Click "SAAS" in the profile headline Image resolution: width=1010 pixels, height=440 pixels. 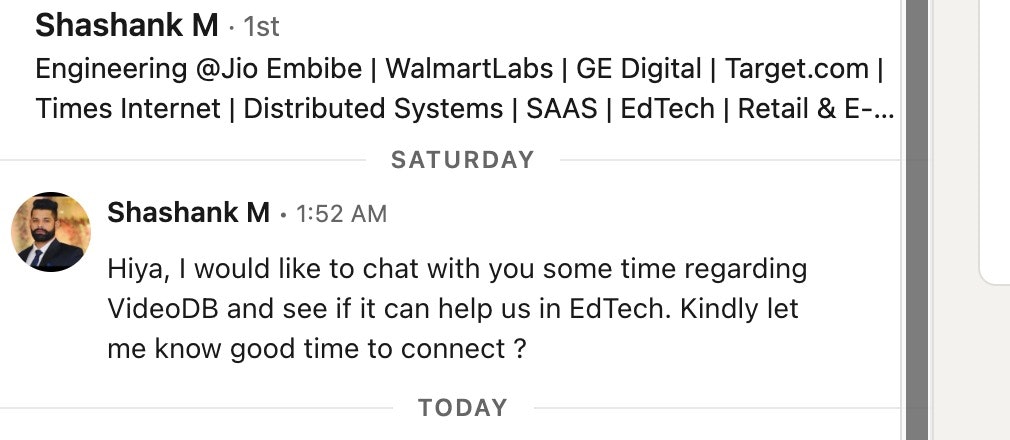(562, 108)
